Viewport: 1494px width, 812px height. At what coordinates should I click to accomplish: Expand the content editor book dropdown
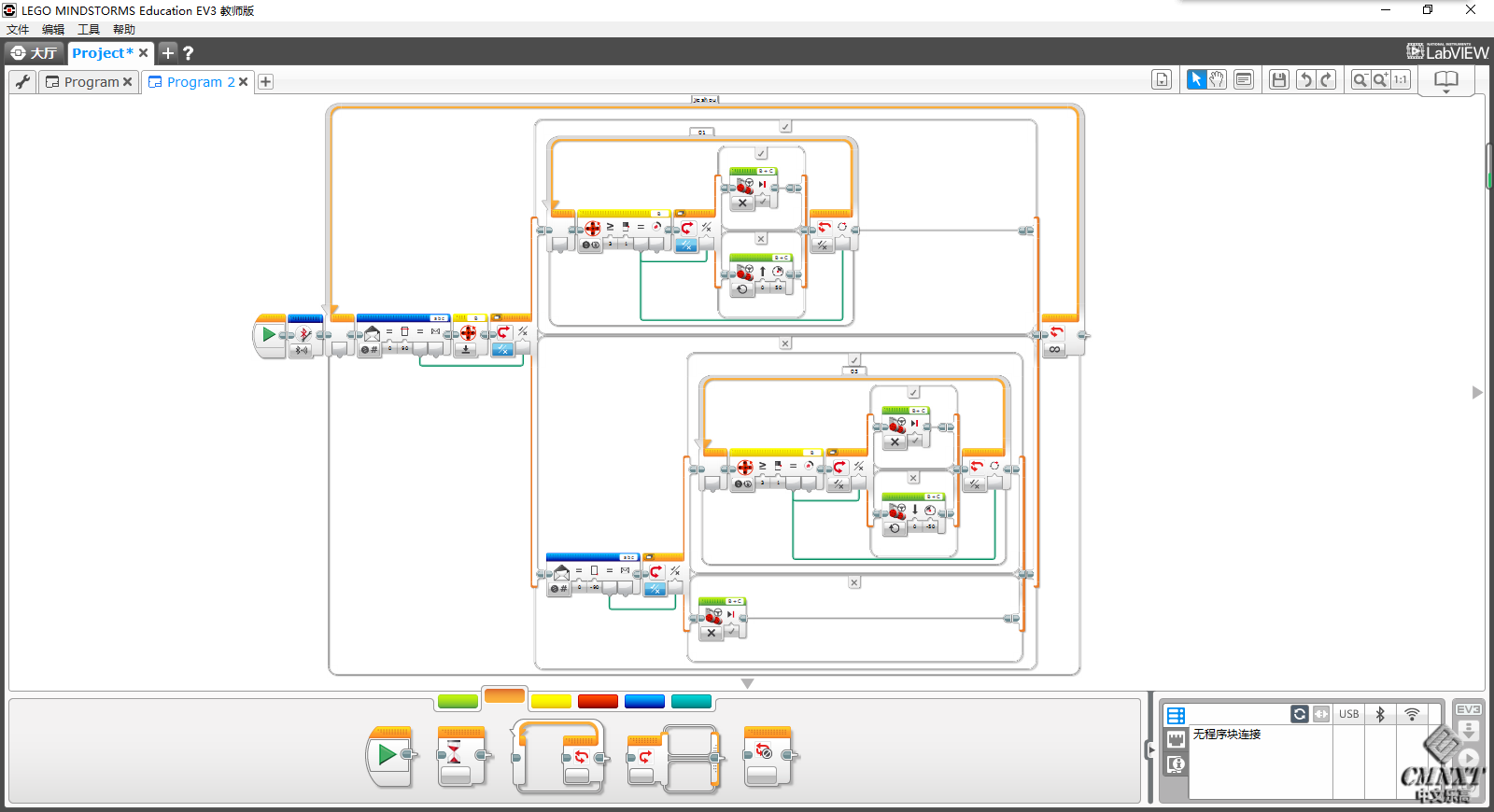pyautogui.click(x=1445, y=82)
